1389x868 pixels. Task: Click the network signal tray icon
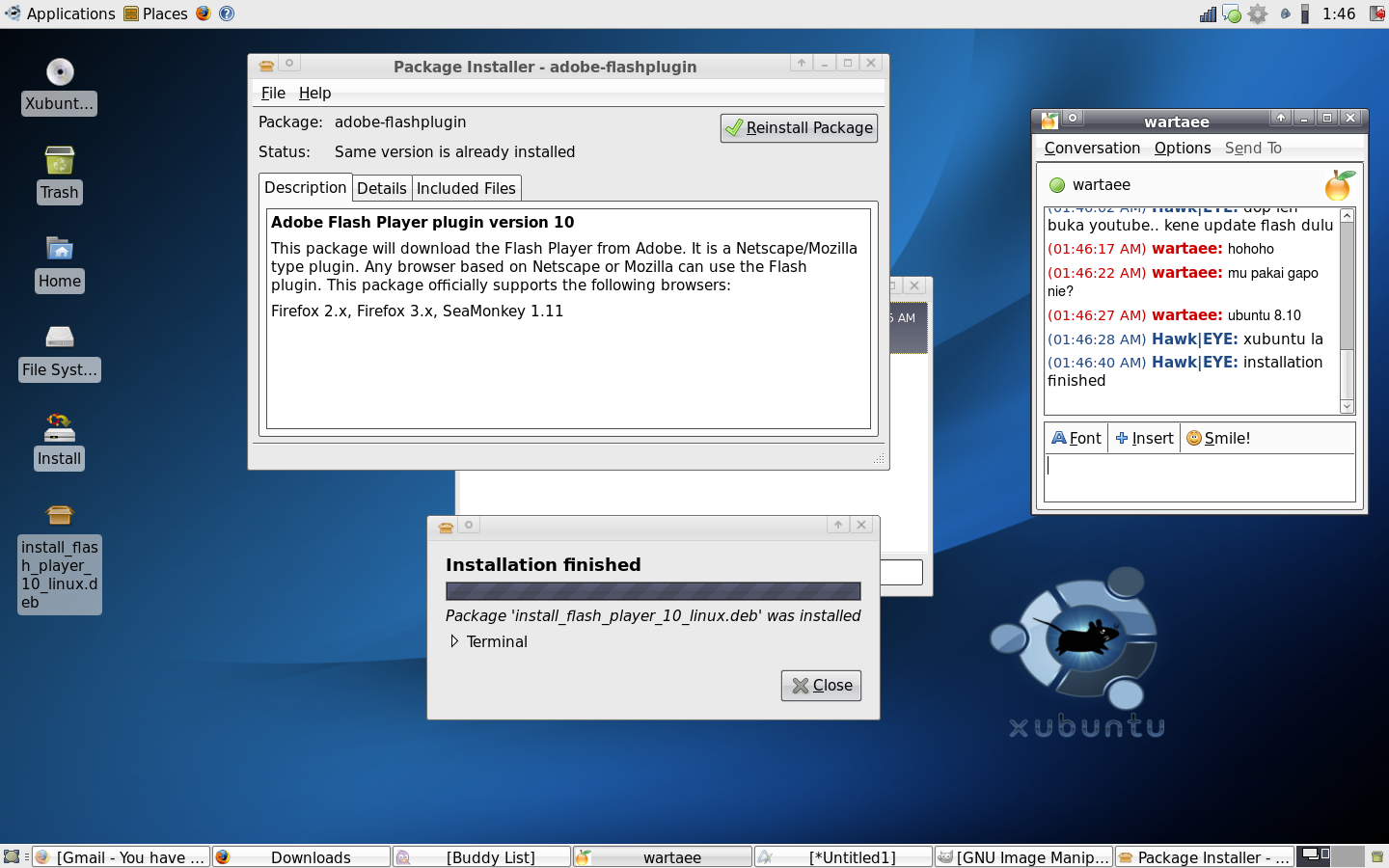[1208, 14]
